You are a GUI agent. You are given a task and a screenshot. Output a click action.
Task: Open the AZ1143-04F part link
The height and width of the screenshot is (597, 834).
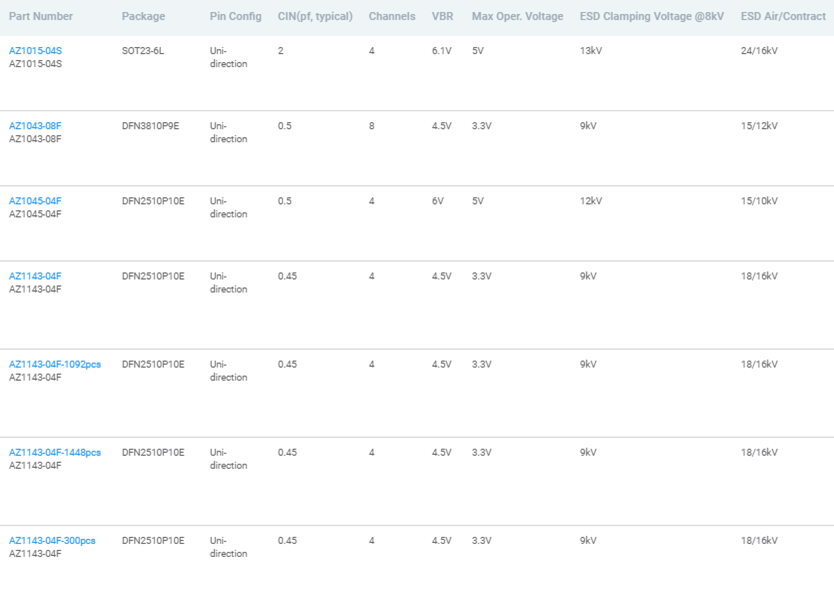tap(35, 276)
